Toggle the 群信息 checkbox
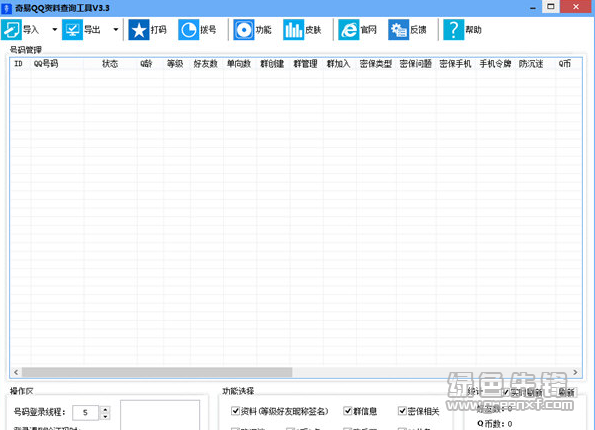595x430 pixels. point(347,411)
